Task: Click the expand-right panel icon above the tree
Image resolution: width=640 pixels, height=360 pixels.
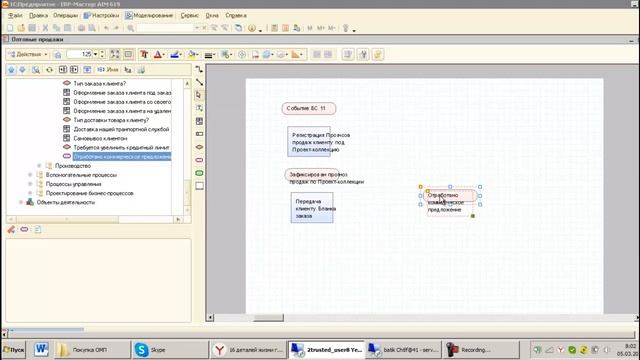Action: (74, 70)
